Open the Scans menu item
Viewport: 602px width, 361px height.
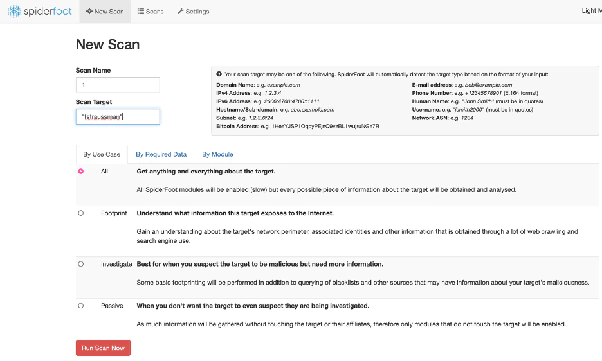pyautogui.click(x=150, y=12)
